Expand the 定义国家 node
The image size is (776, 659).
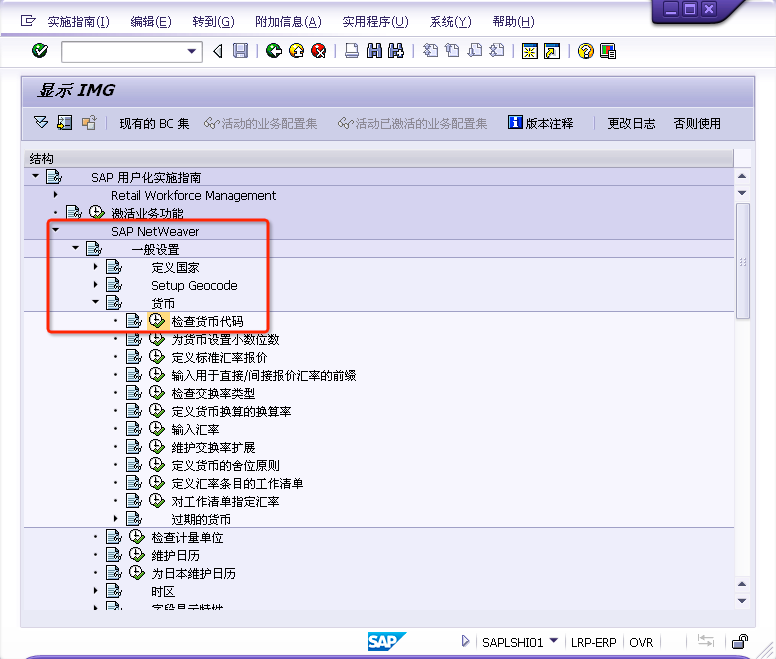(x=96, y=266)
